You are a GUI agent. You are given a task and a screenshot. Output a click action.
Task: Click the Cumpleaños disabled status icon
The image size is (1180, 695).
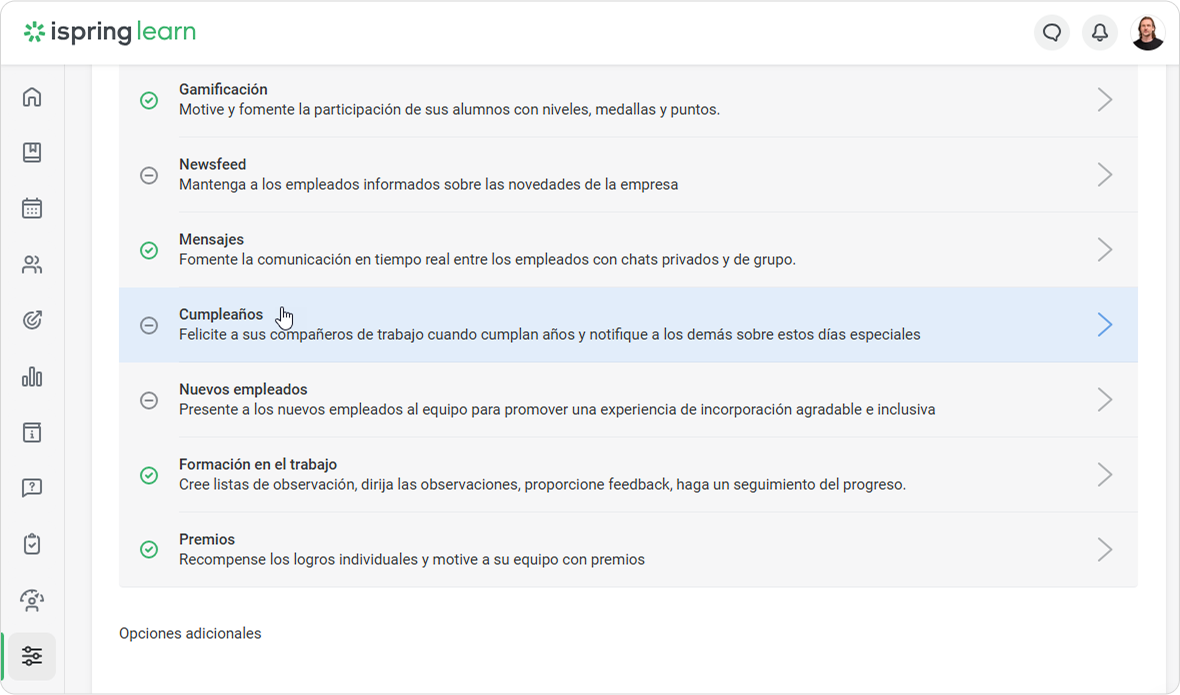click(149, 325)
